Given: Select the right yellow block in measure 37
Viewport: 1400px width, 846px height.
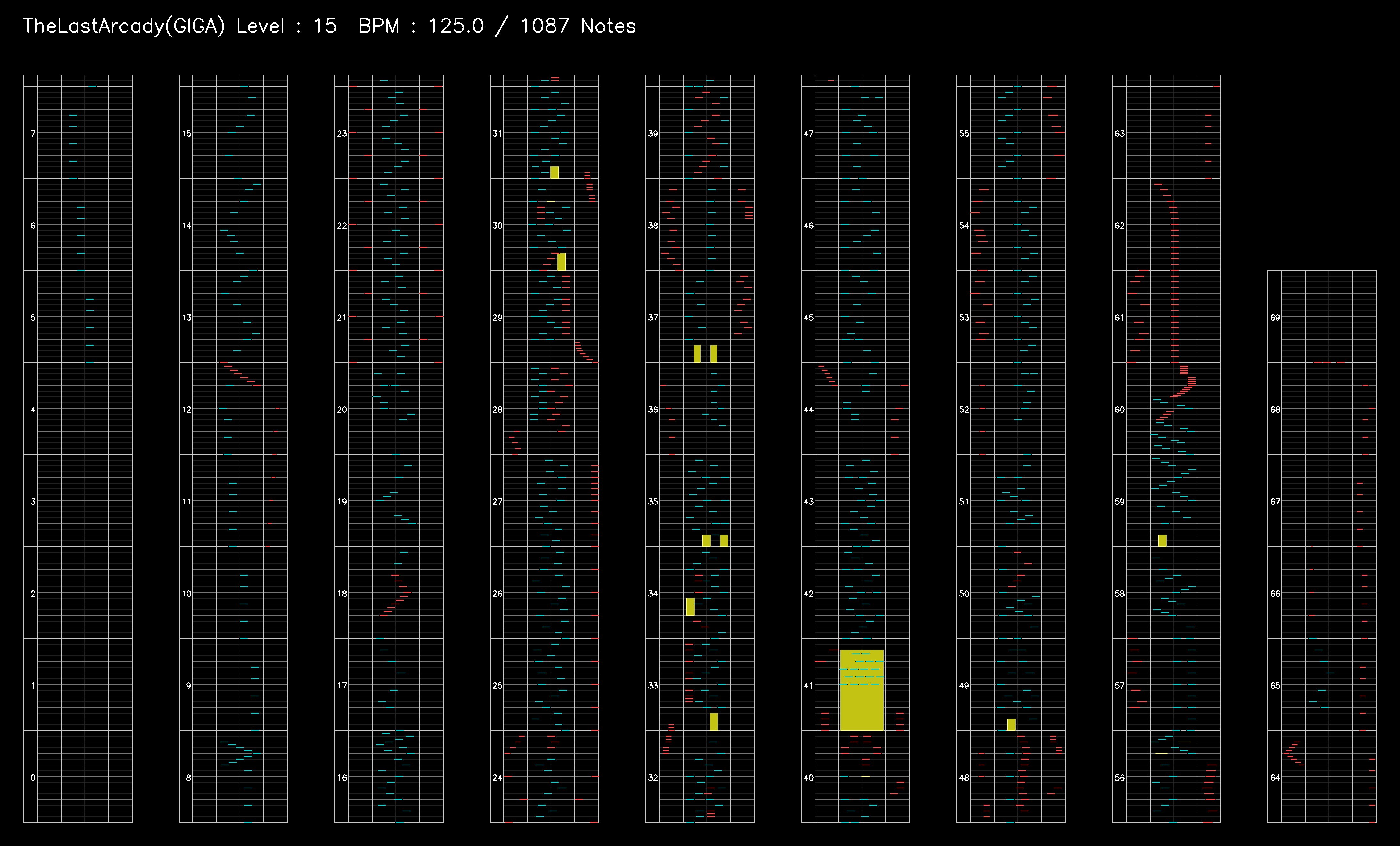Looking at the screenshot, I should click(x=714, y=353).
